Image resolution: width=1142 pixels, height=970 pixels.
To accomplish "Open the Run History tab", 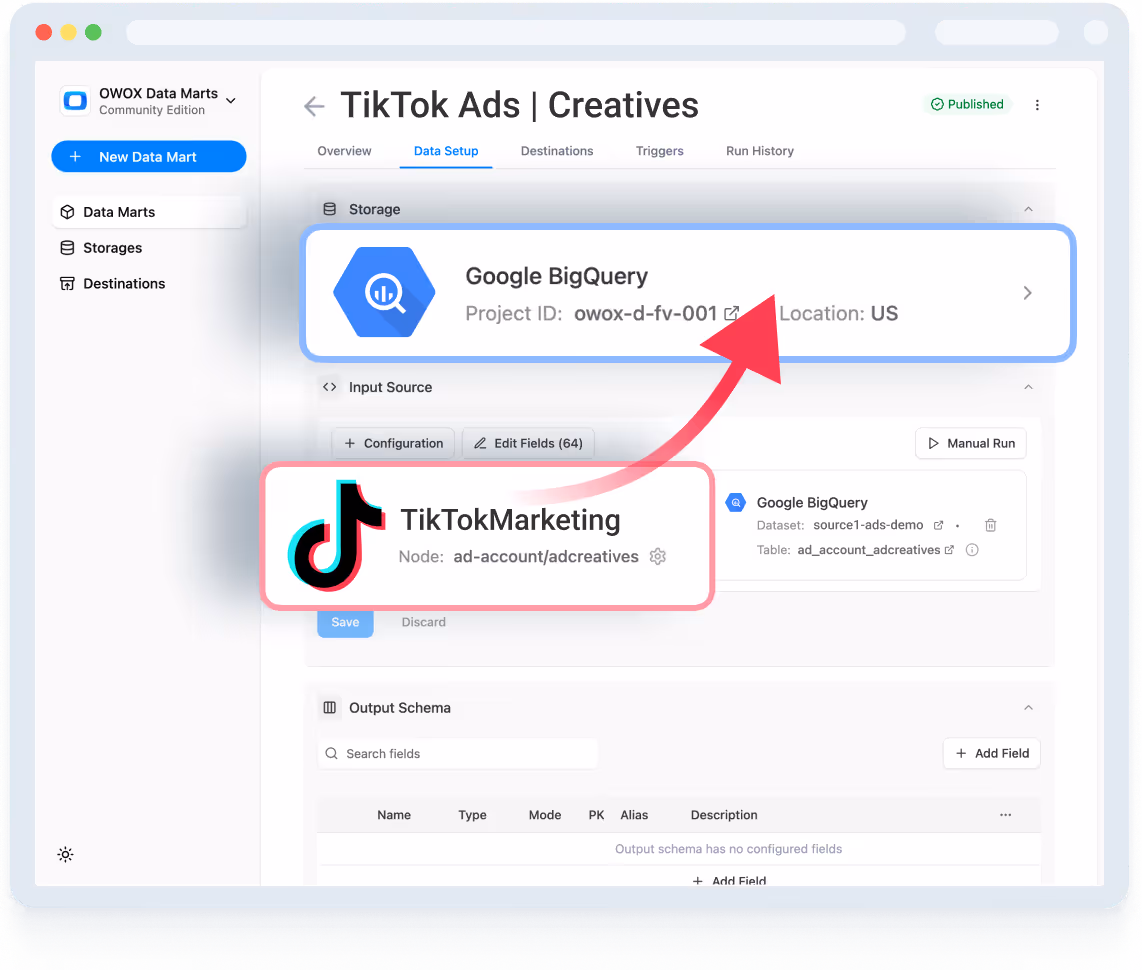I will pos(760,151).
